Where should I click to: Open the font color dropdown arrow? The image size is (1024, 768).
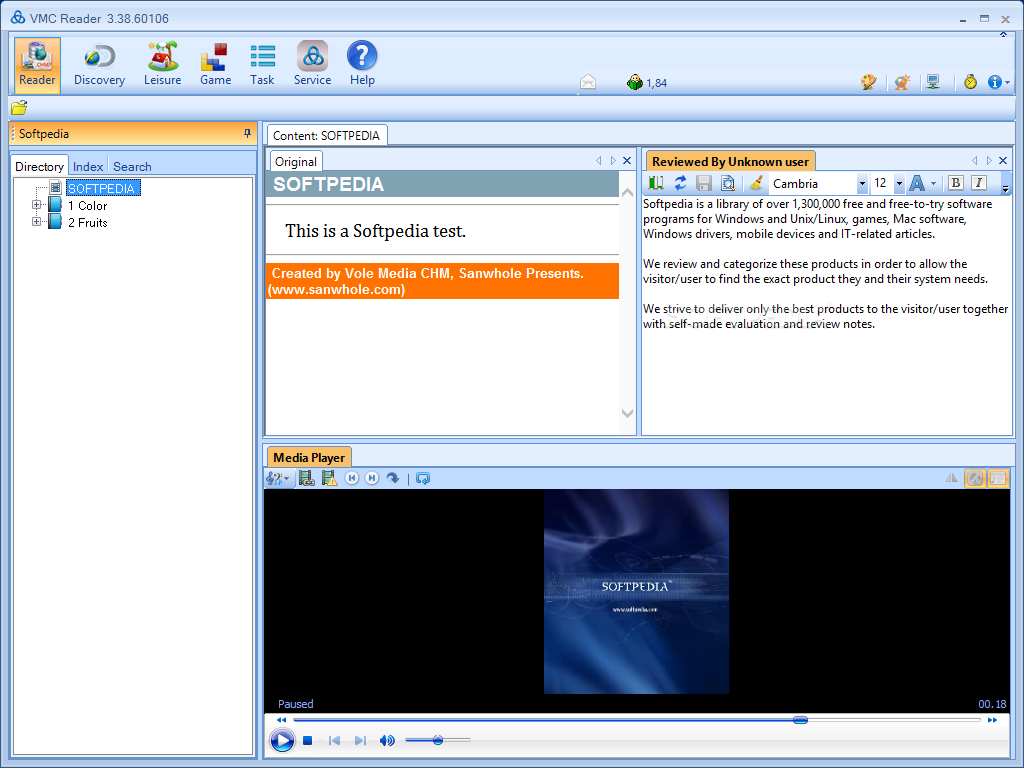933,184
